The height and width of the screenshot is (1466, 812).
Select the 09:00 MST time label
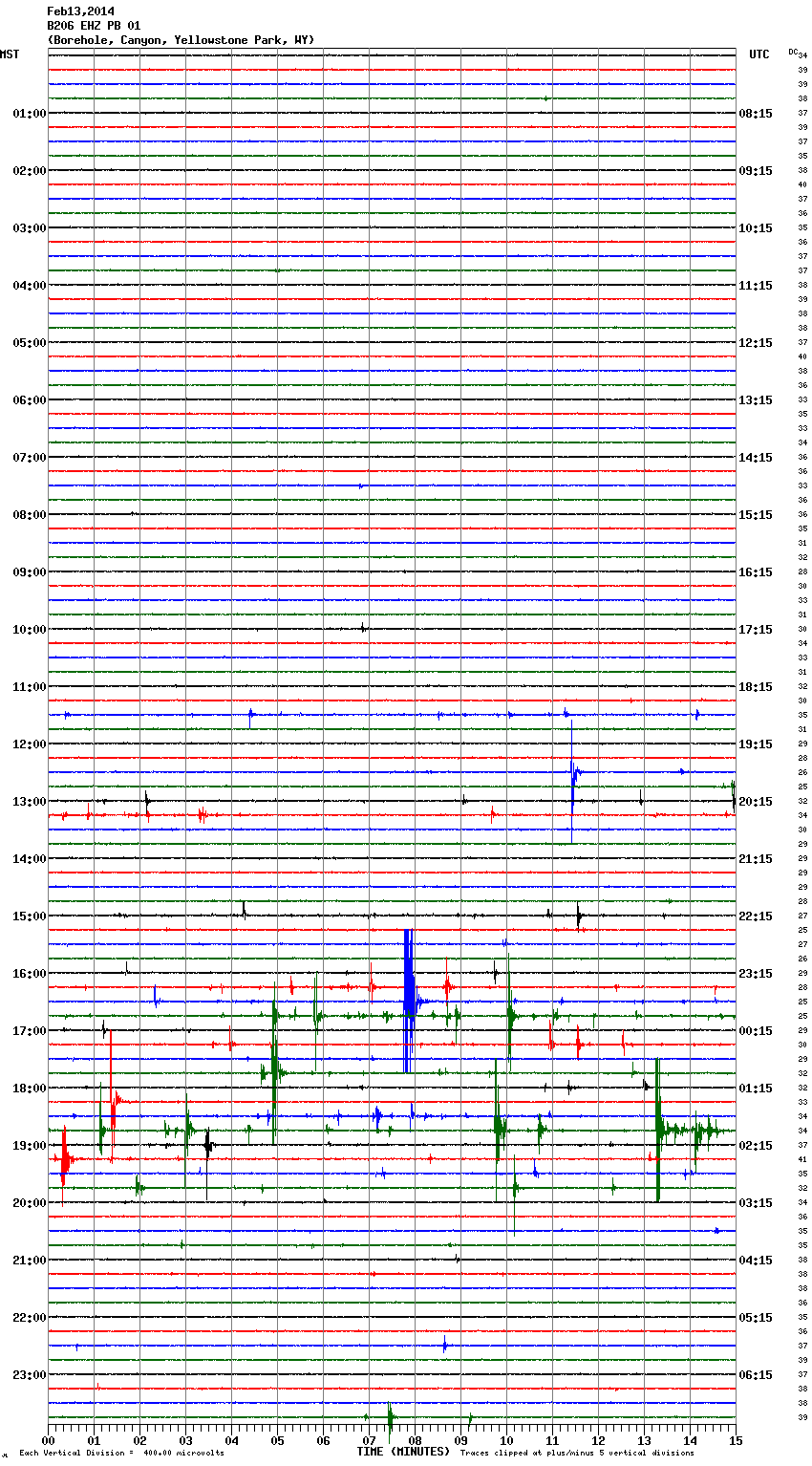(x=29, y=572)
